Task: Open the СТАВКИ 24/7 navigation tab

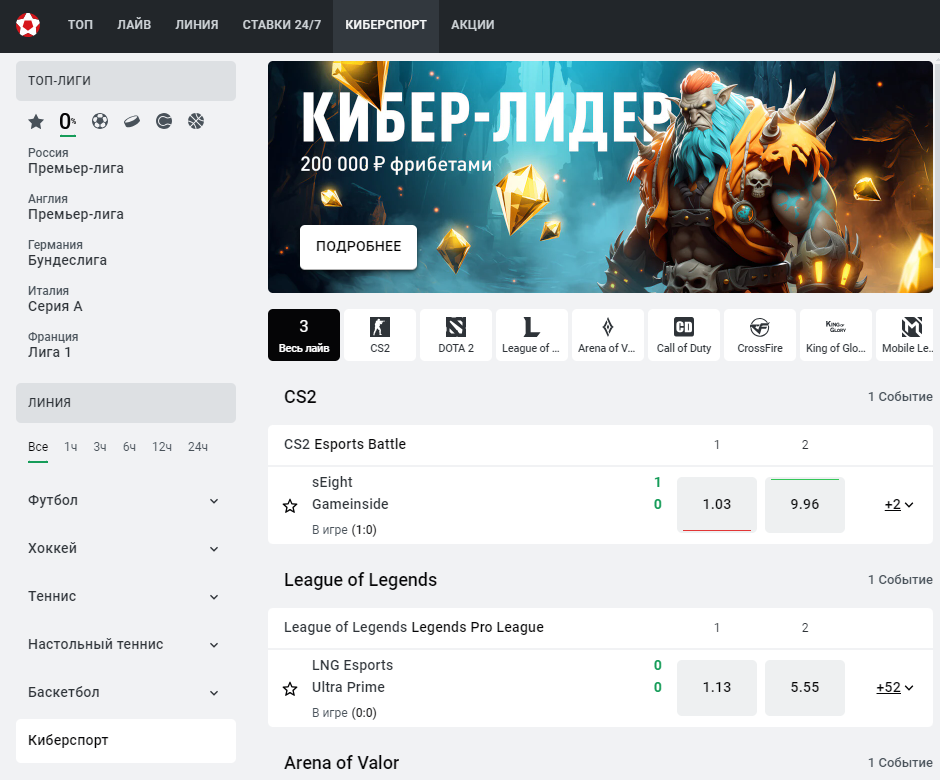Action: coord(282,25)
